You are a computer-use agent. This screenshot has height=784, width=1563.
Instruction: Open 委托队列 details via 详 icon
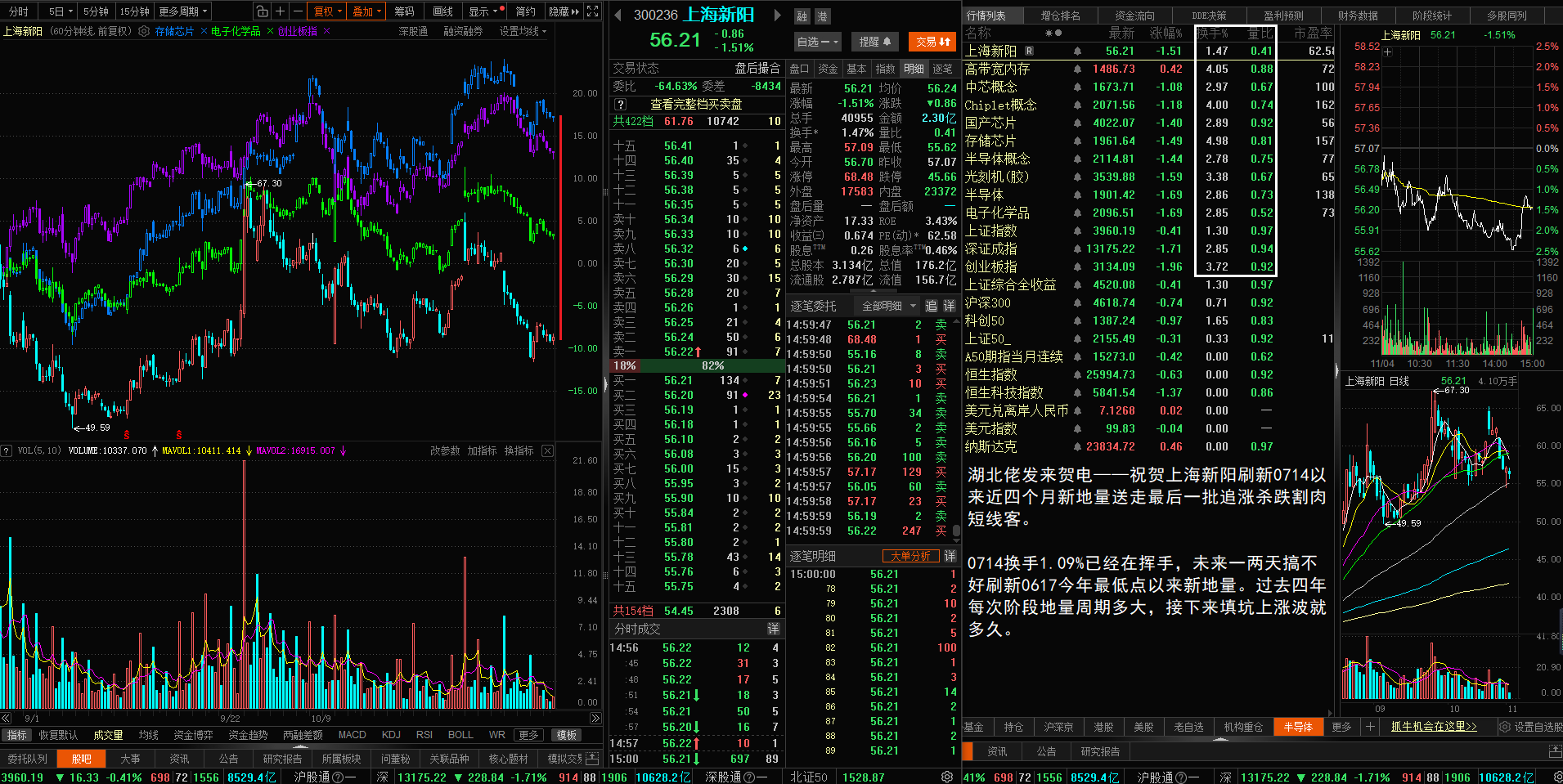coord(950,306)
